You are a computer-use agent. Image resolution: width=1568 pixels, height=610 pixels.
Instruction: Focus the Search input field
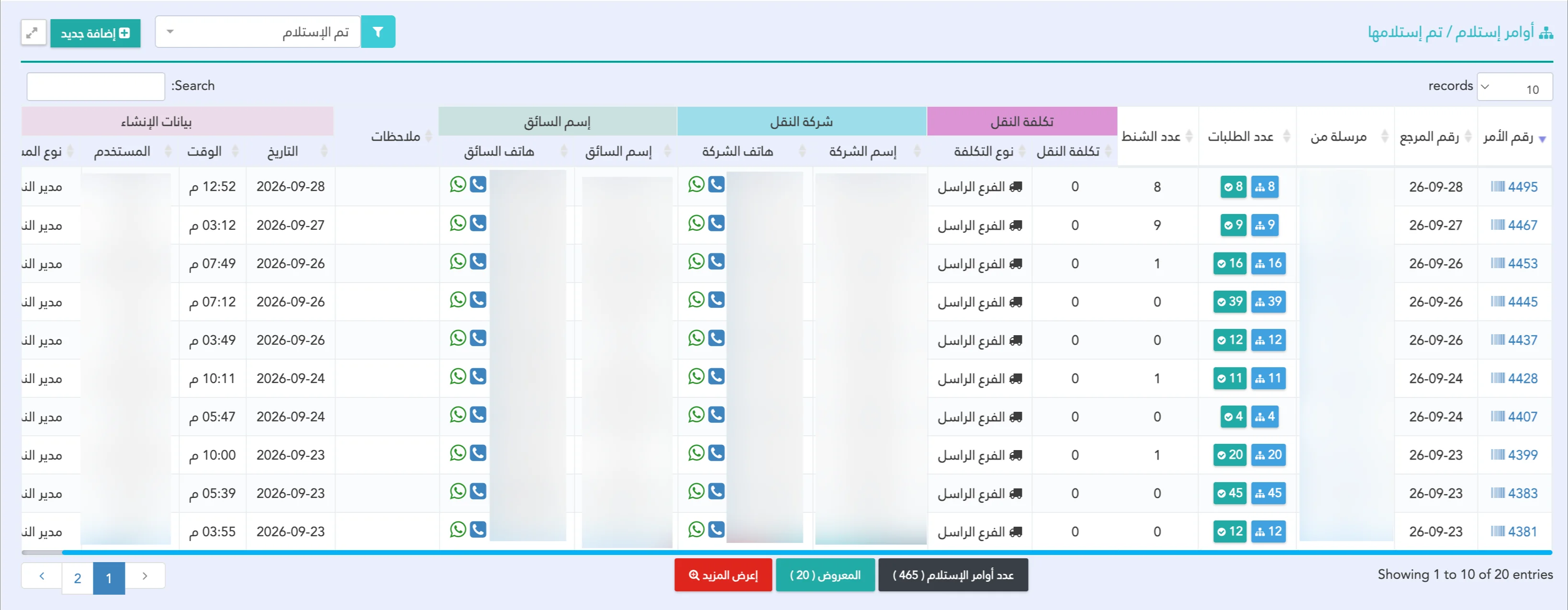[x=96, y=87]
